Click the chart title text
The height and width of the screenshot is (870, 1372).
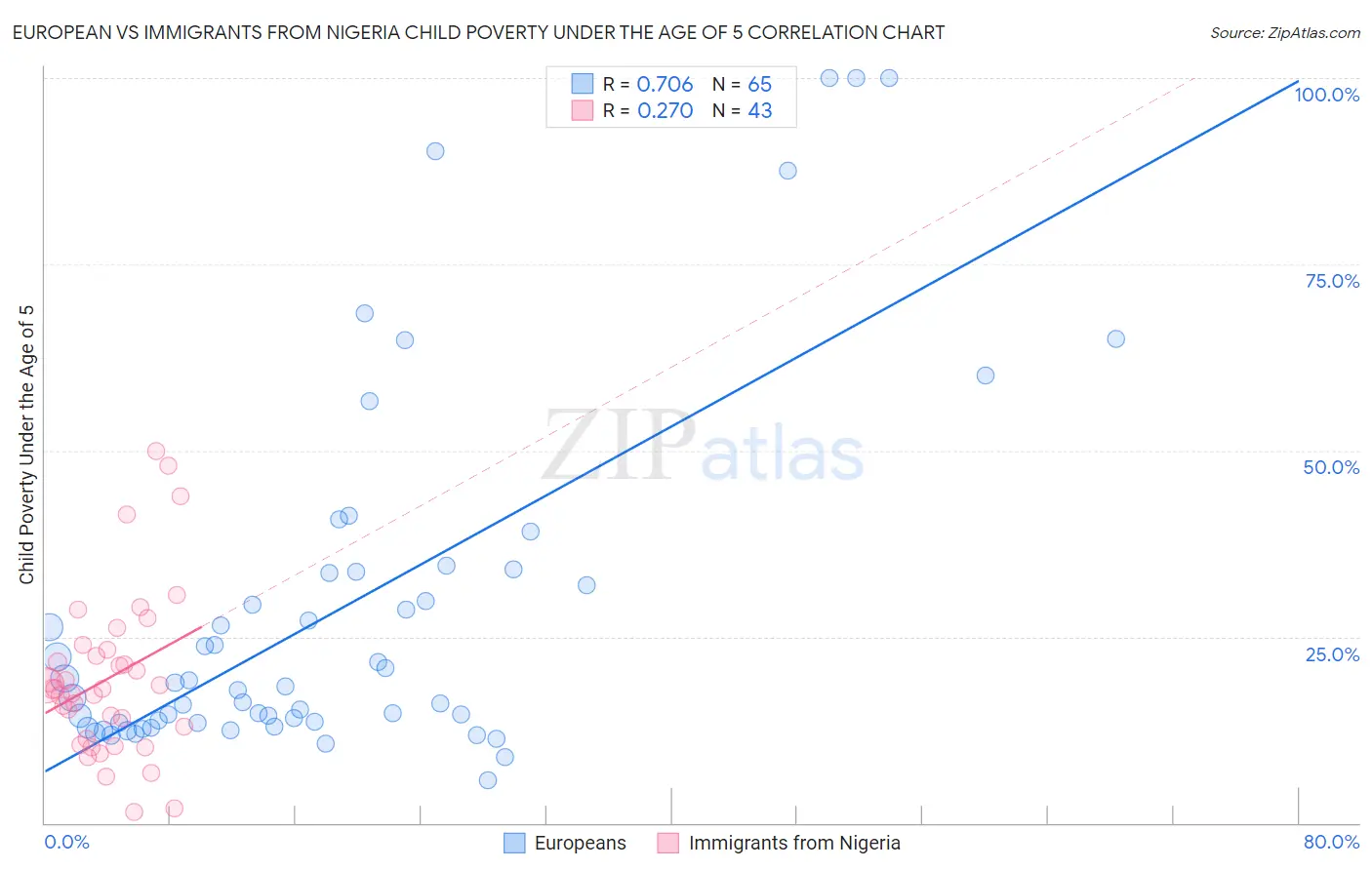(478, 33)
